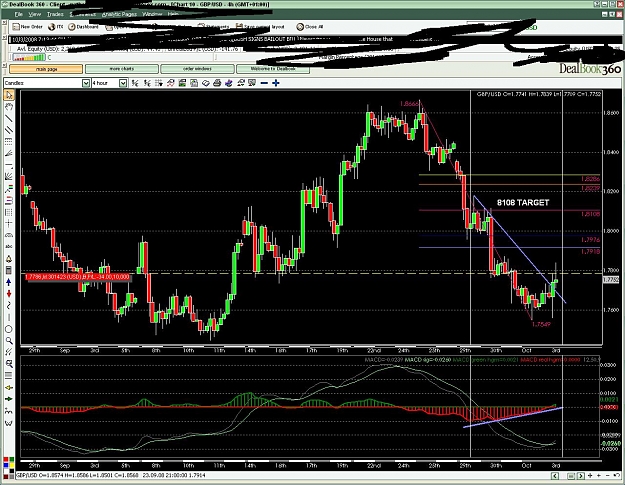Image resolution: width=625 pixels, height=485 pixels.
Task: Switch to the more charts tab
Action: [122, 69]
